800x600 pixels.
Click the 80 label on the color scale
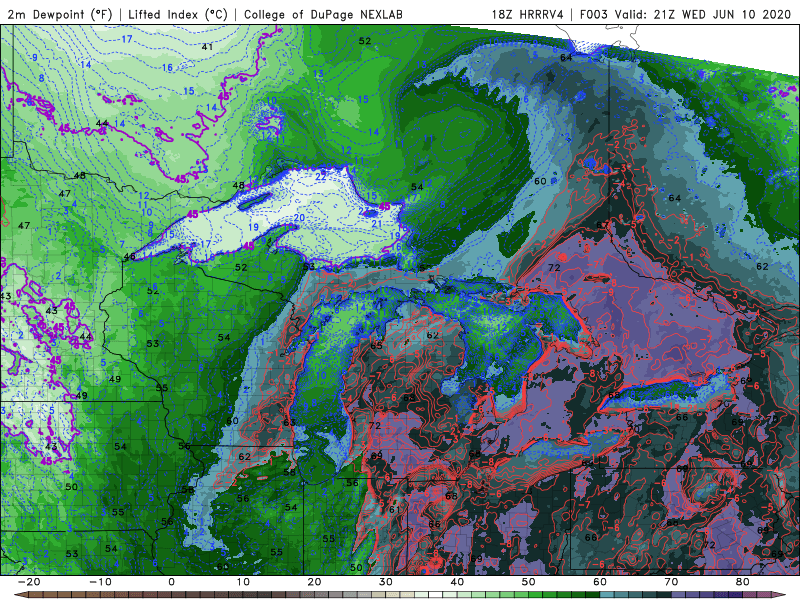(743, 582)
